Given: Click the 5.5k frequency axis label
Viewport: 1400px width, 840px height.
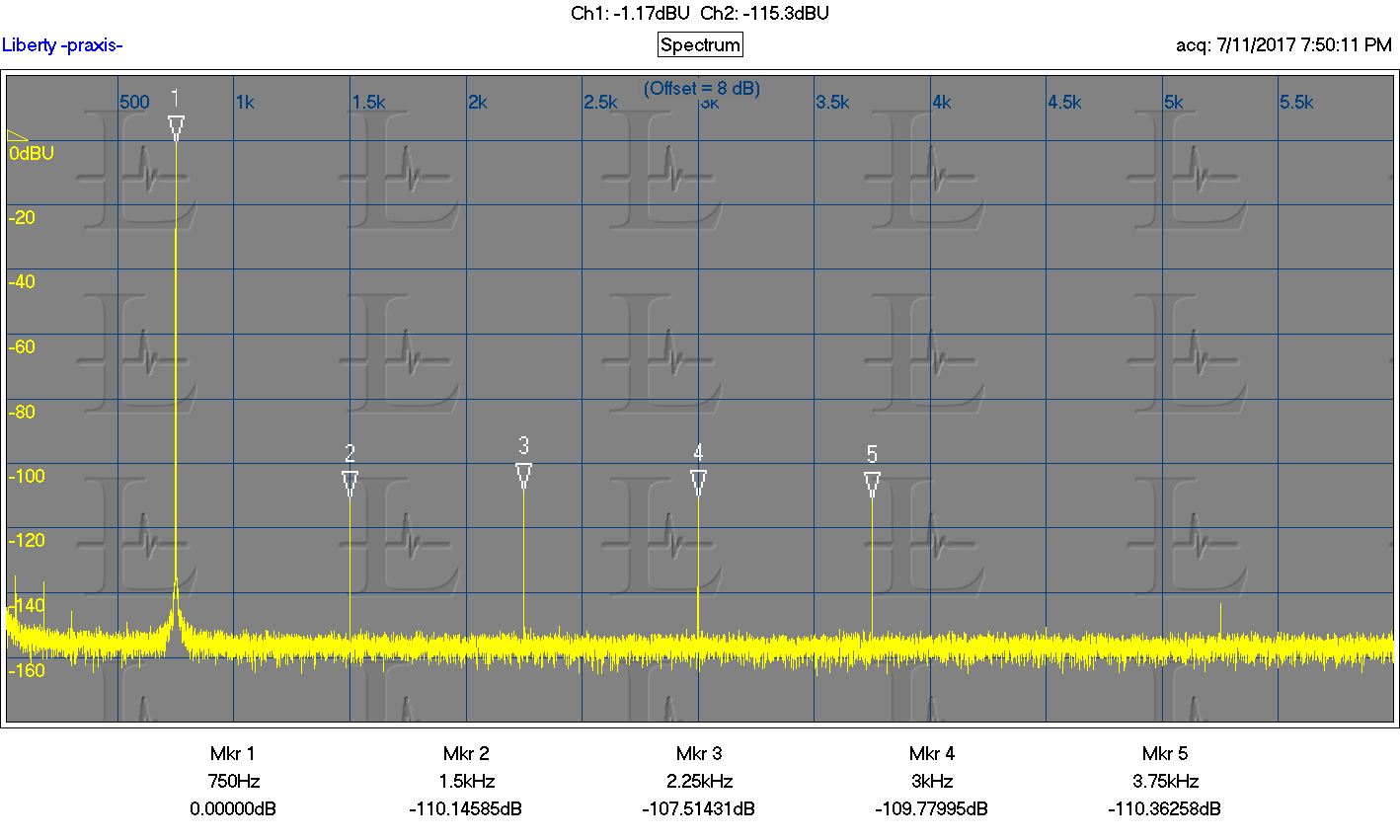Looking at the screenshot, I should pyautogui.click(x=1296, y=102).
